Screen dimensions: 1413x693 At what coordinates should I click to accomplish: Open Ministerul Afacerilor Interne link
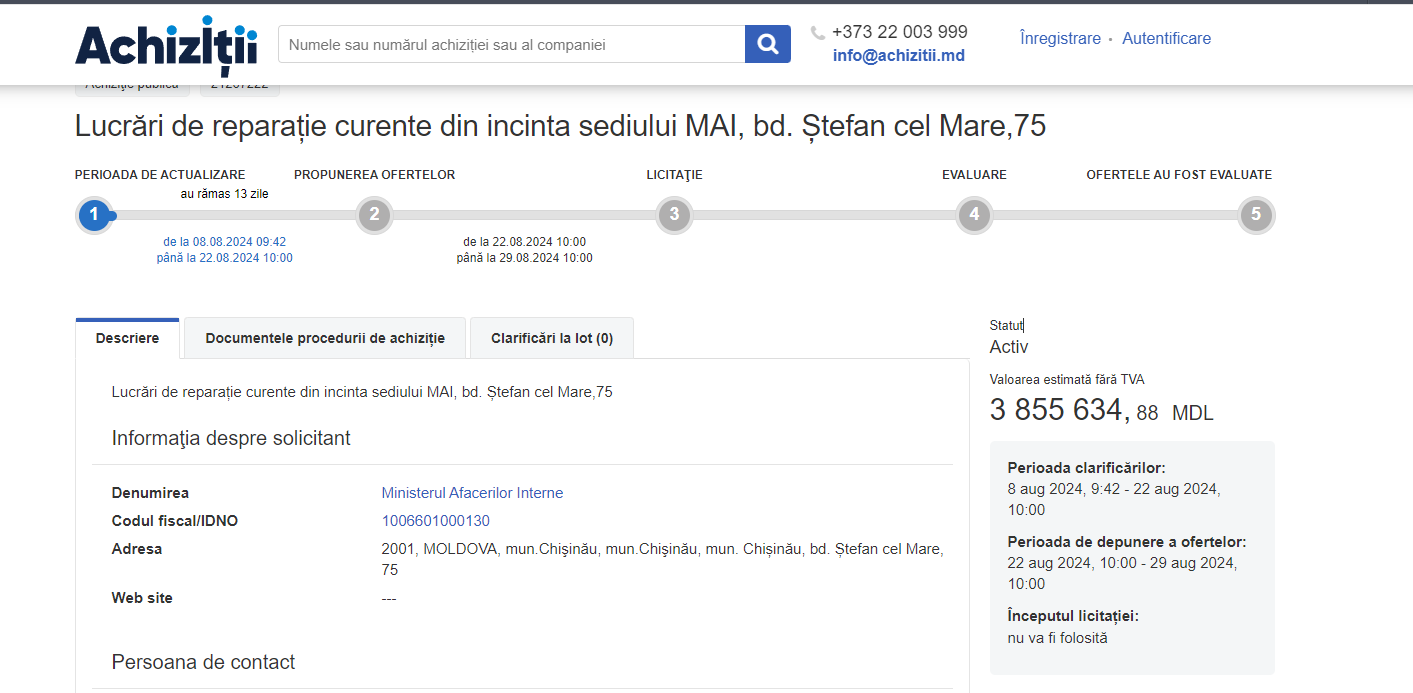coord(472,493)
